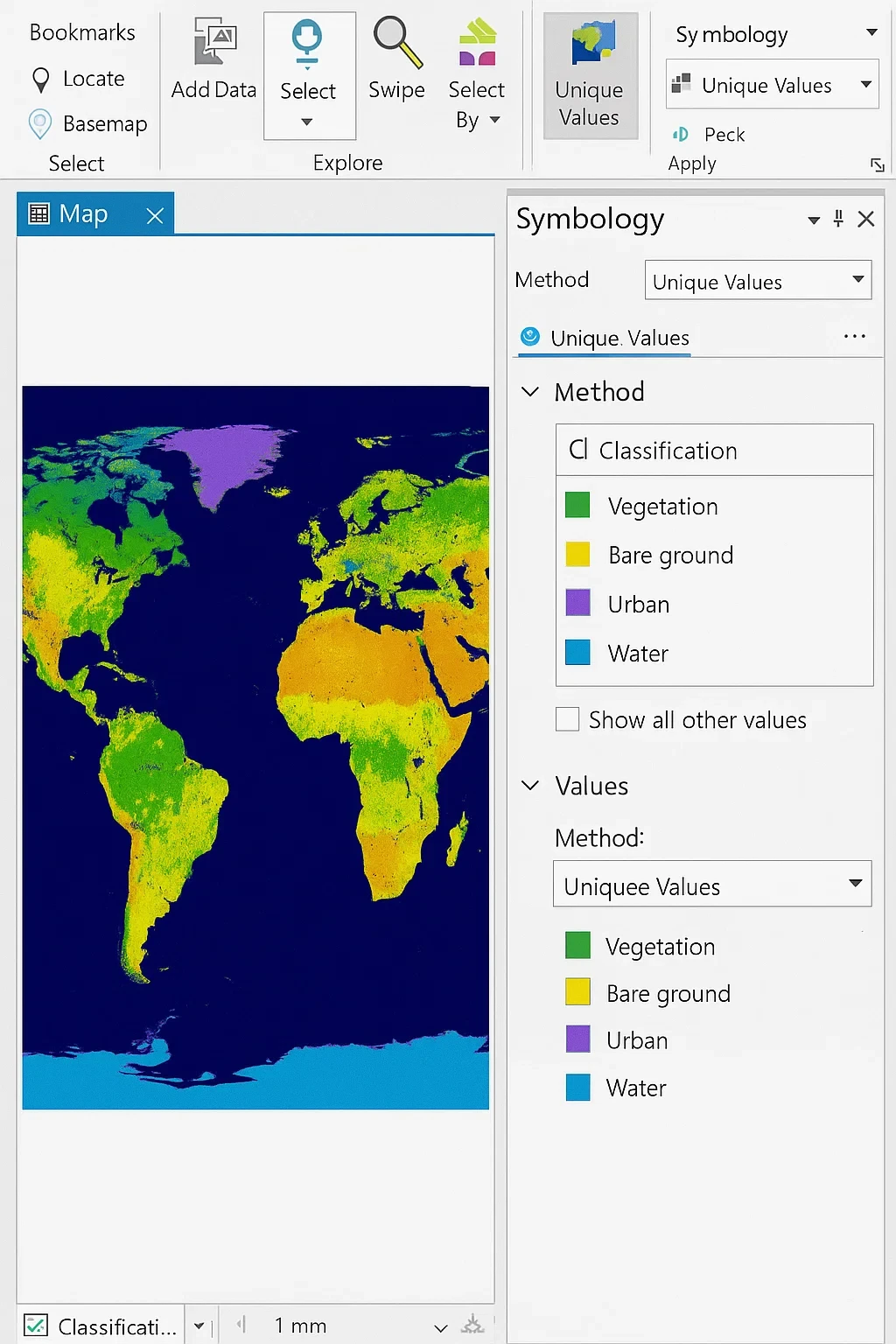Collapse the Values section
The image size is (896, 1344).
[530, 785]
